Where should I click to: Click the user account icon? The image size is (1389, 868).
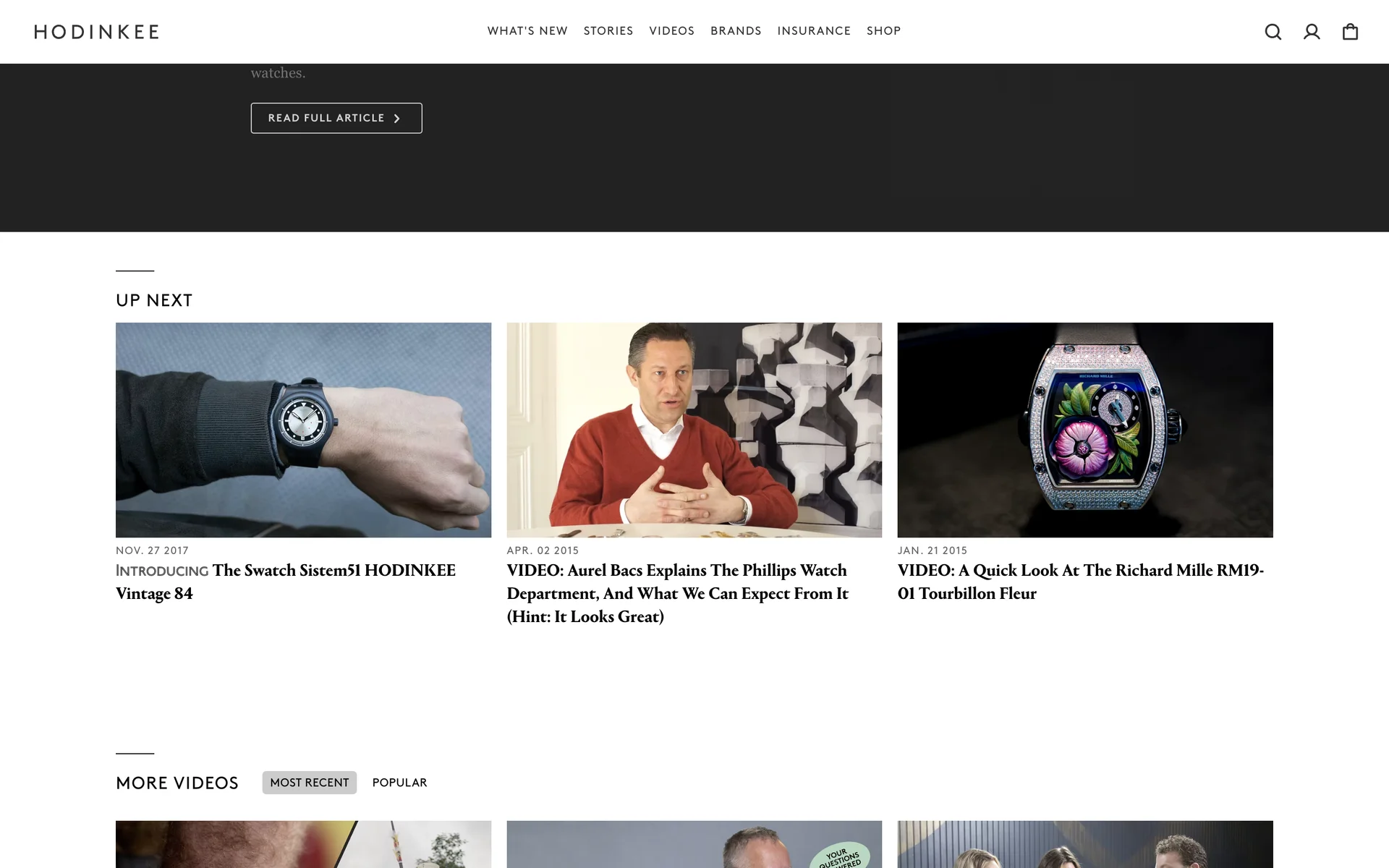point(1312,32)
